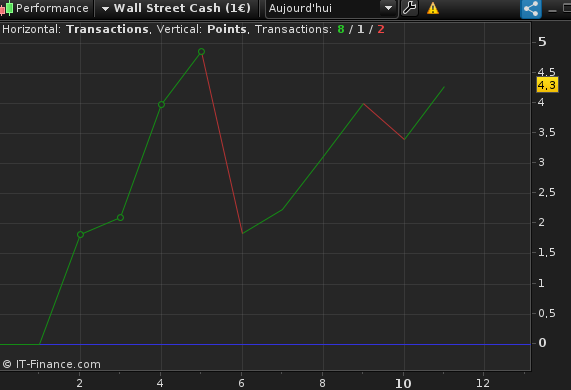Click the yellow 4,3 value marker
The image size is (571, 390).
547,85
